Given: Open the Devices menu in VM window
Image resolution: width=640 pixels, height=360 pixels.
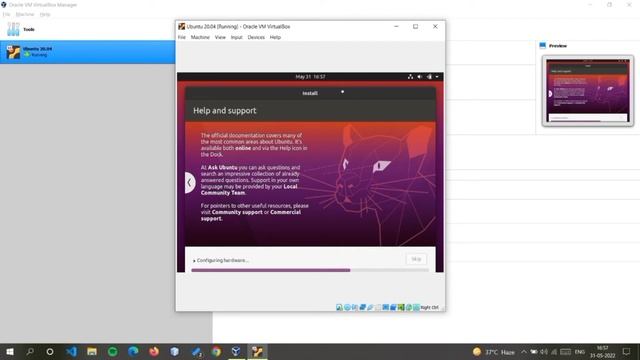Looking at the screenshot, I should 256,37.
